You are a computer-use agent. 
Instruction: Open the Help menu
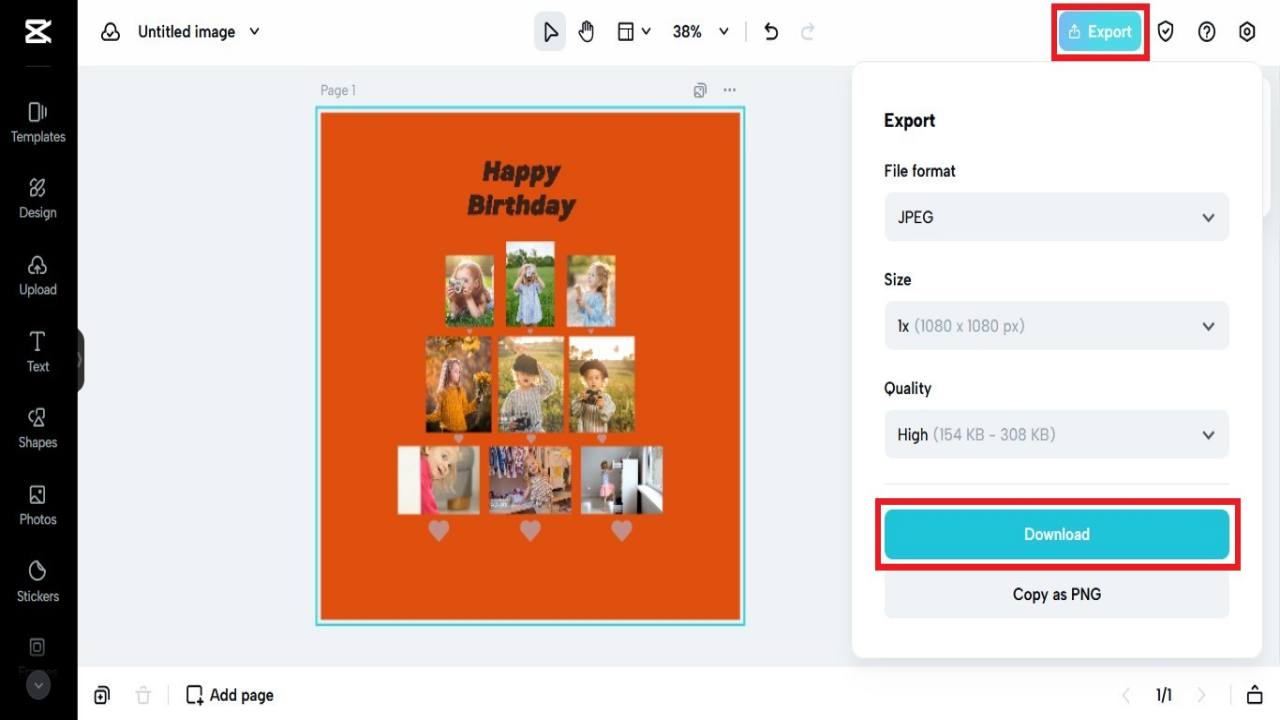coord(1206,31)
